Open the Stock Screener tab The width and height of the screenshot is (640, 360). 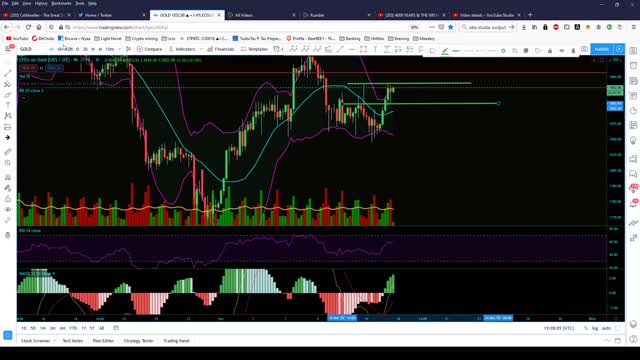tap(36, 341)
